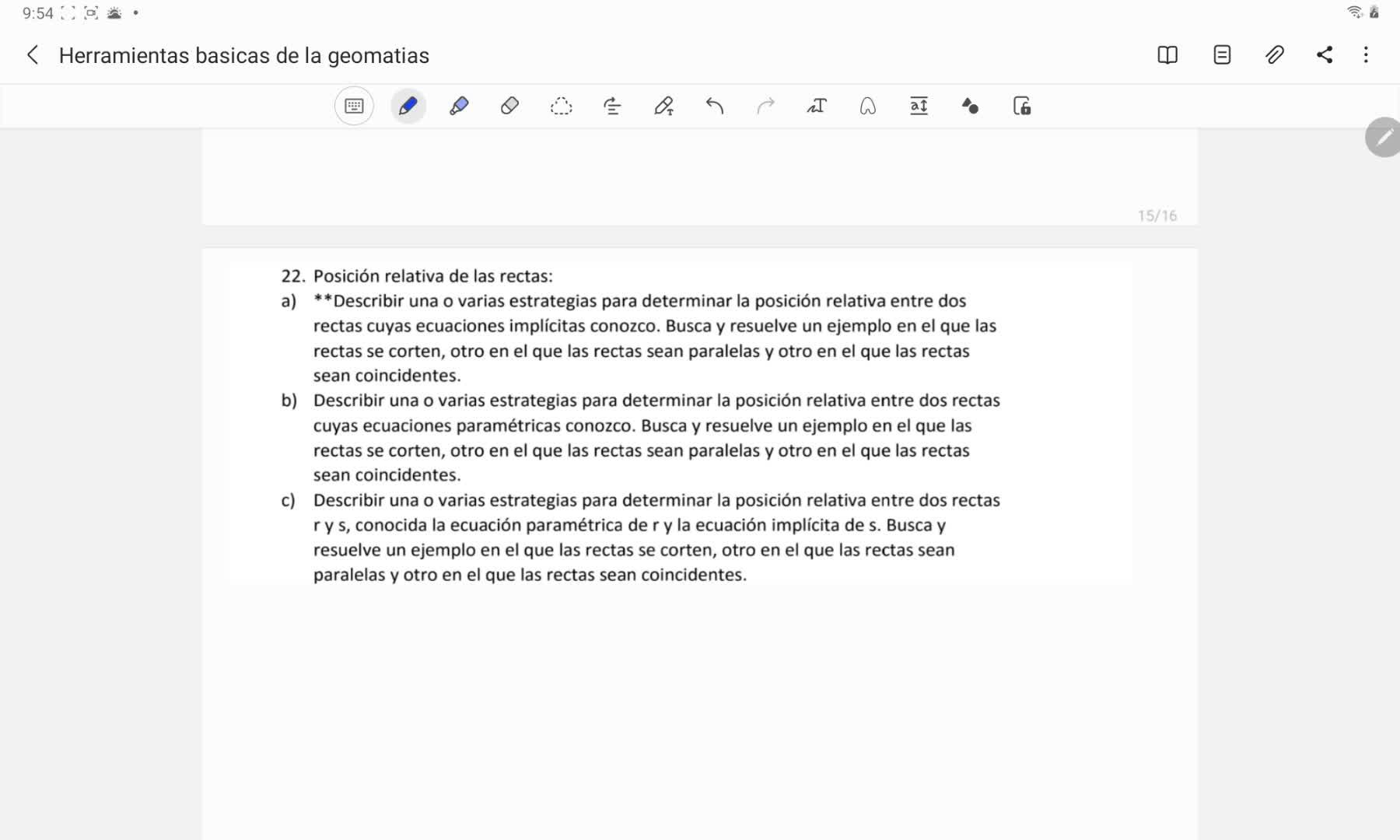Toggle the page lock icon
The height and width of the screenshot is (840, 1400).
tap(1022, 106)
